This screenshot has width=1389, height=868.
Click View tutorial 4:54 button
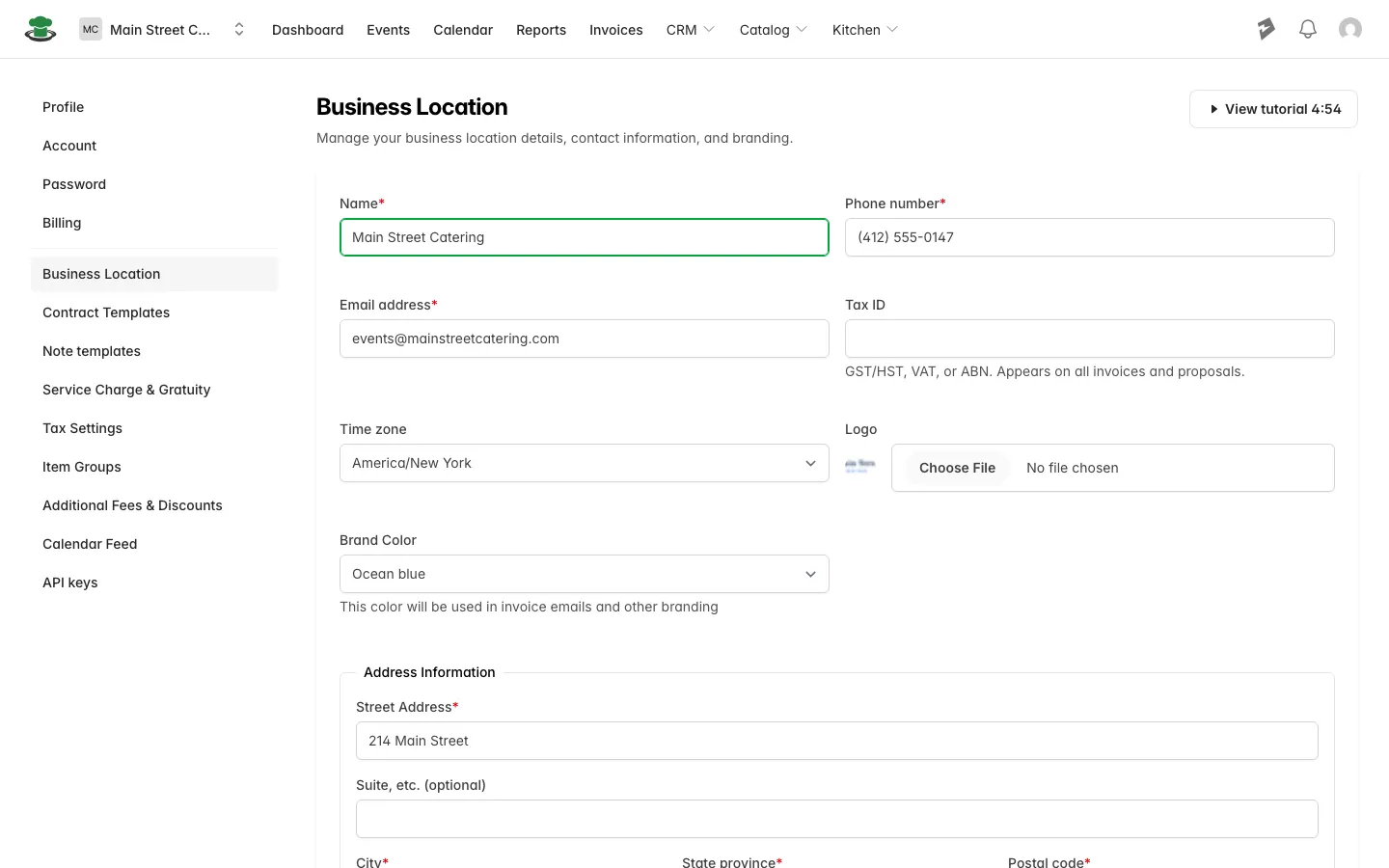click(1273, 109)
